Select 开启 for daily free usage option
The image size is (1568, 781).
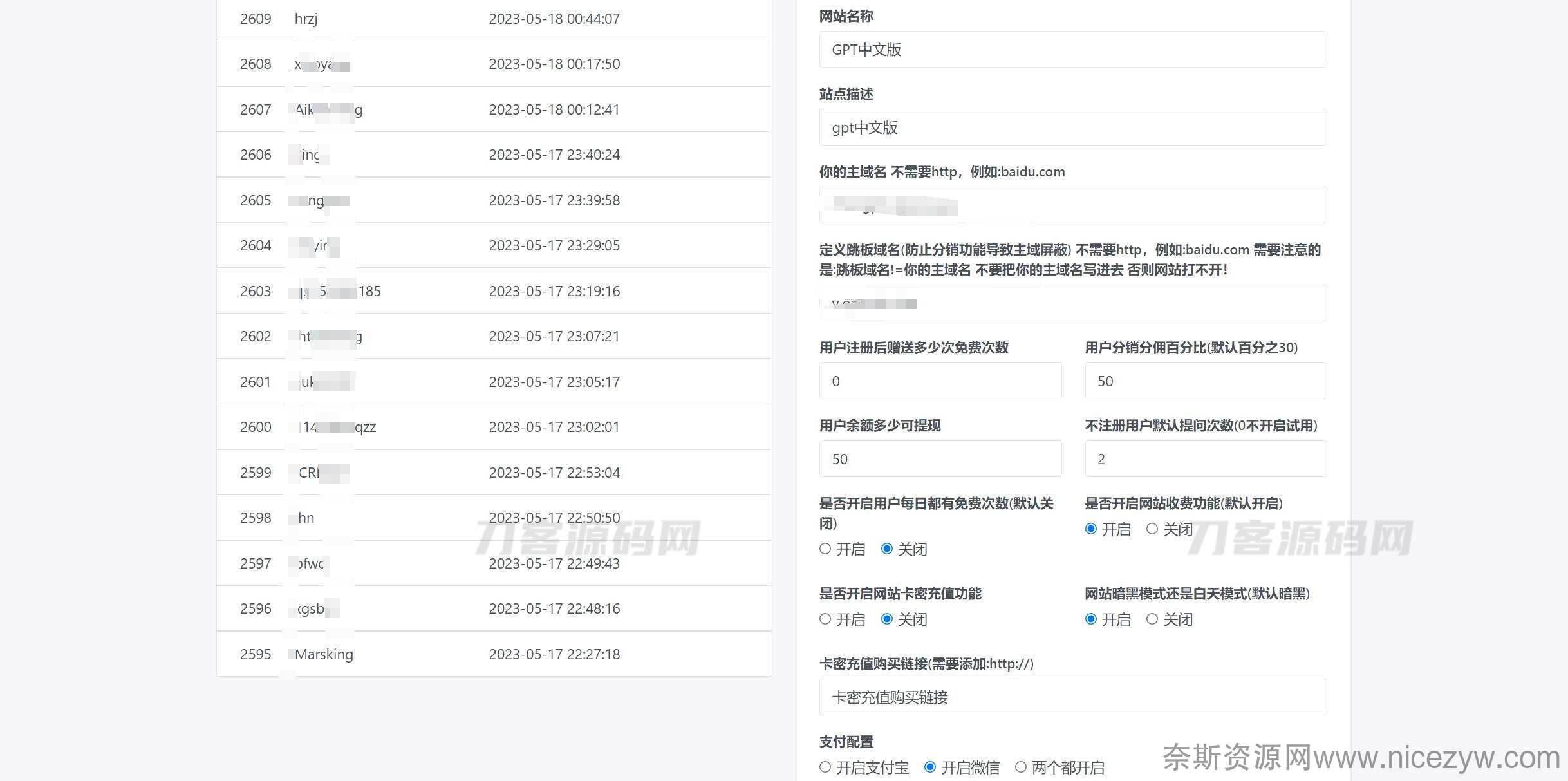point(825,549)
